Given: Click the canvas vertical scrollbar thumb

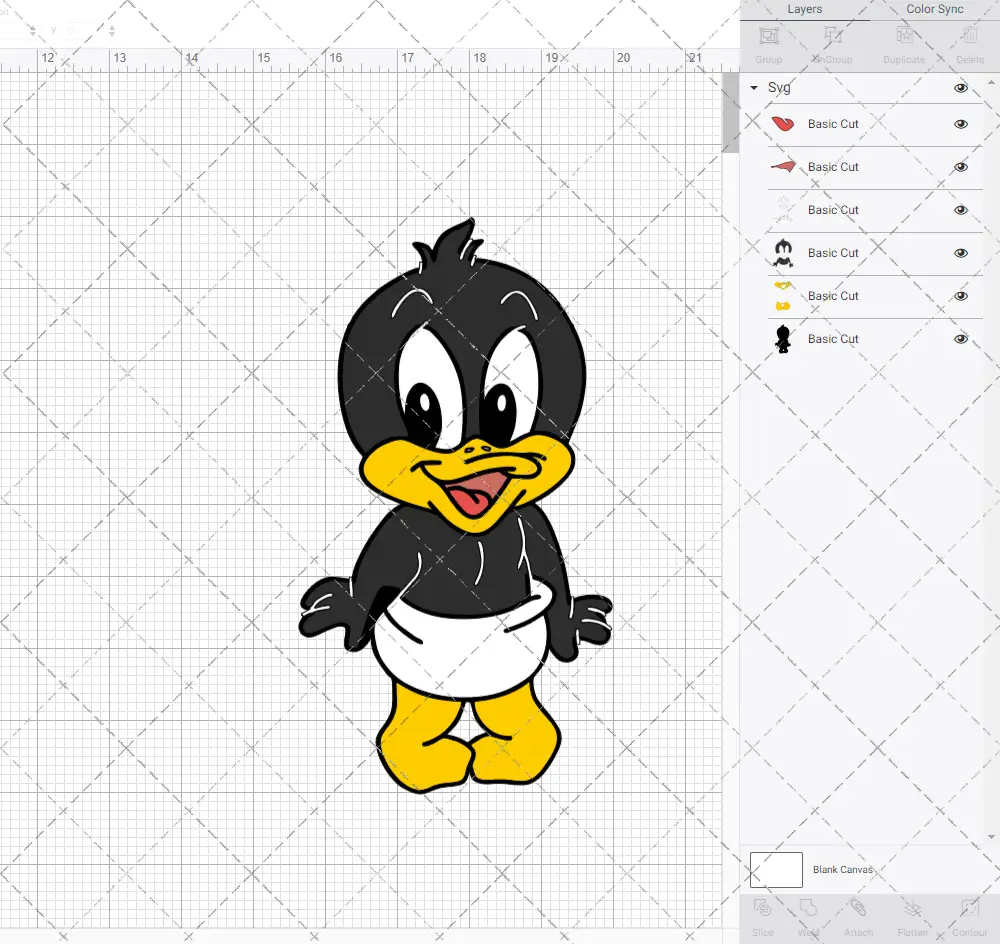Looking at the screenshot, I should click(x=730, y=112).
